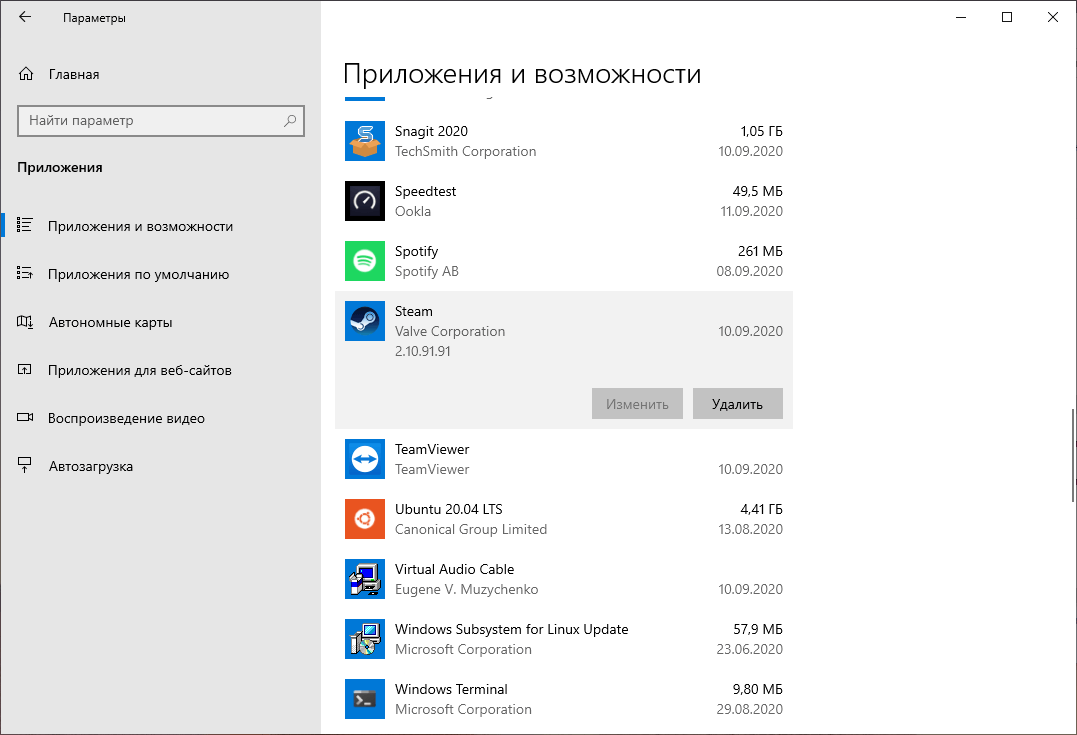Image resolution: width=1077 pixels, height=735 pixels.
Task: Click the 9,80 МБ size value
Action: (758, 689)
